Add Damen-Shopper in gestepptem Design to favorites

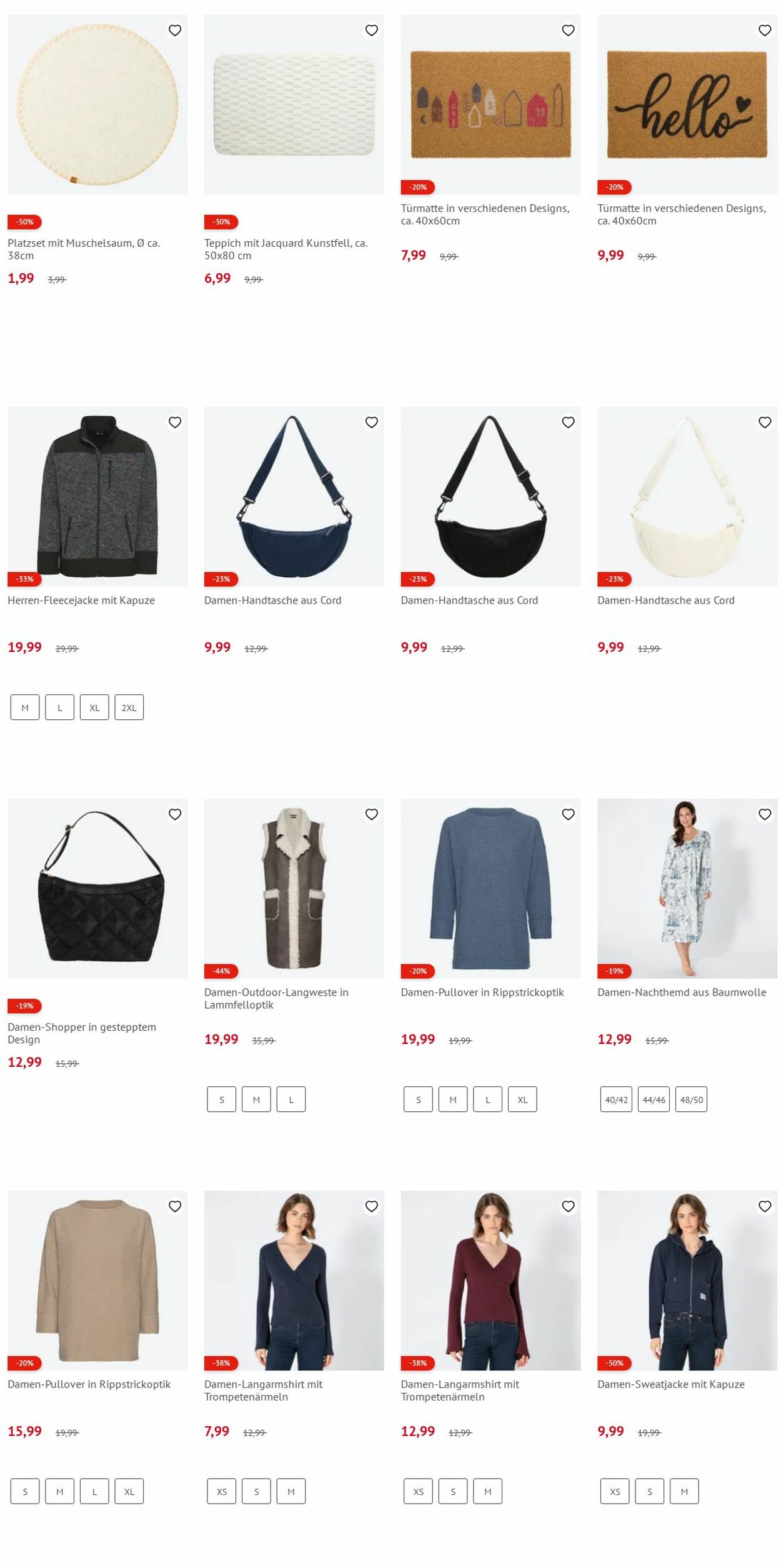point(175,814)
